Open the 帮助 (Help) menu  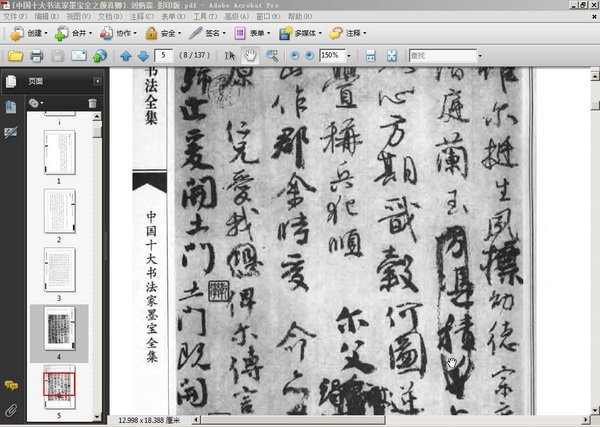[299, 17]
